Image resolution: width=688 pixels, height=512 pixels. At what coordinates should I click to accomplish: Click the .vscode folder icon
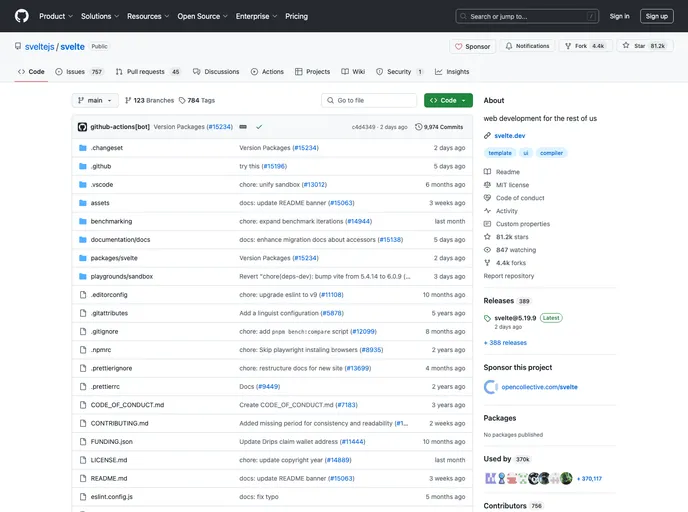(82, 185)
